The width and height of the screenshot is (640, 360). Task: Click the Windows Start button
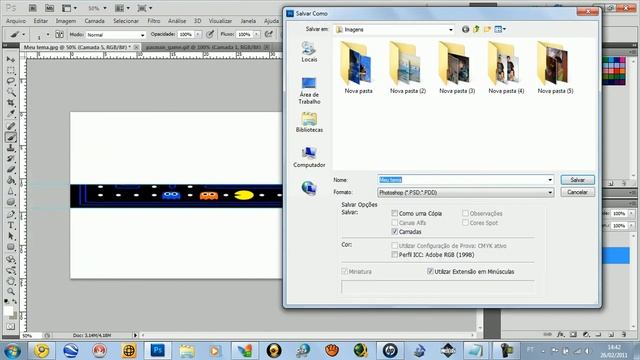12,351
